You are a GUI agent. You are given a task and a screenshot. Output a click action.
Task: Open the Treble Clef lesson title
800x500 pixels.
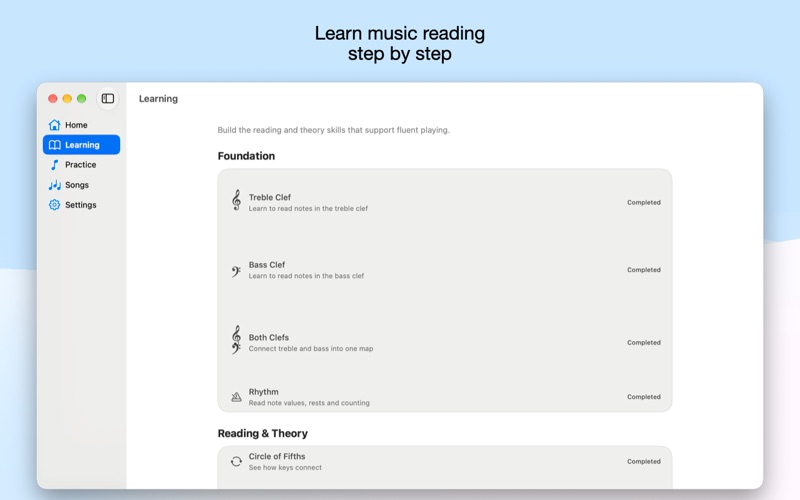(x=270, y=197)
